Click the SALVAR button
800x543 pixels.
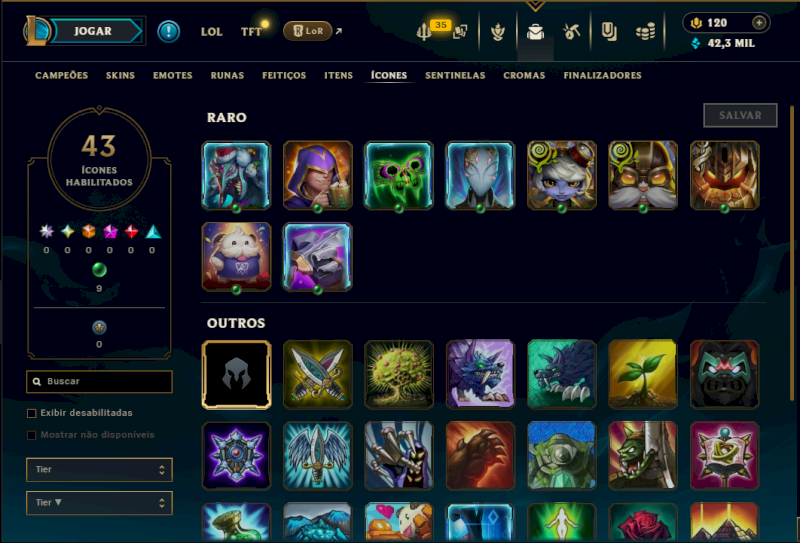[740, 115]
